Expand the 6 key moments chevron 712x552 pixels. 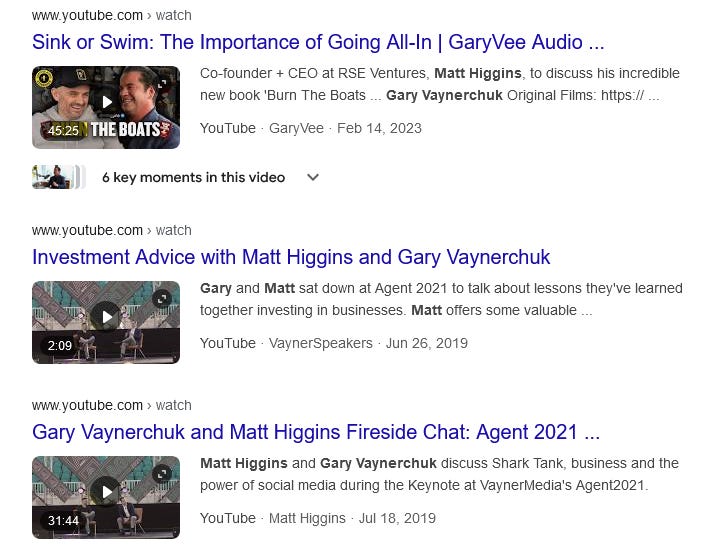pyautogui.click(x=313, y=177)
